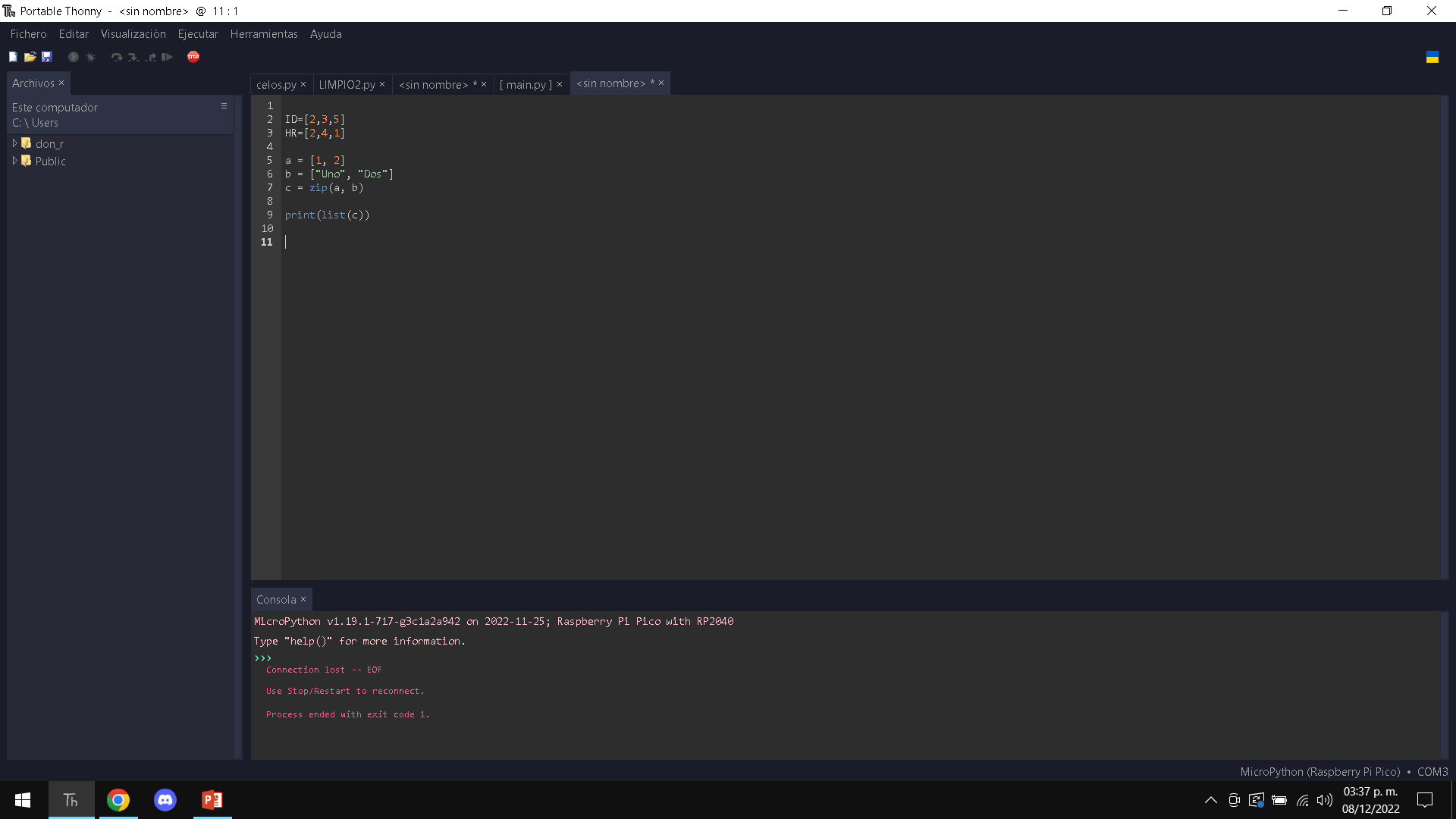Open Wi-Fi network tray icon

point(1303,800)
